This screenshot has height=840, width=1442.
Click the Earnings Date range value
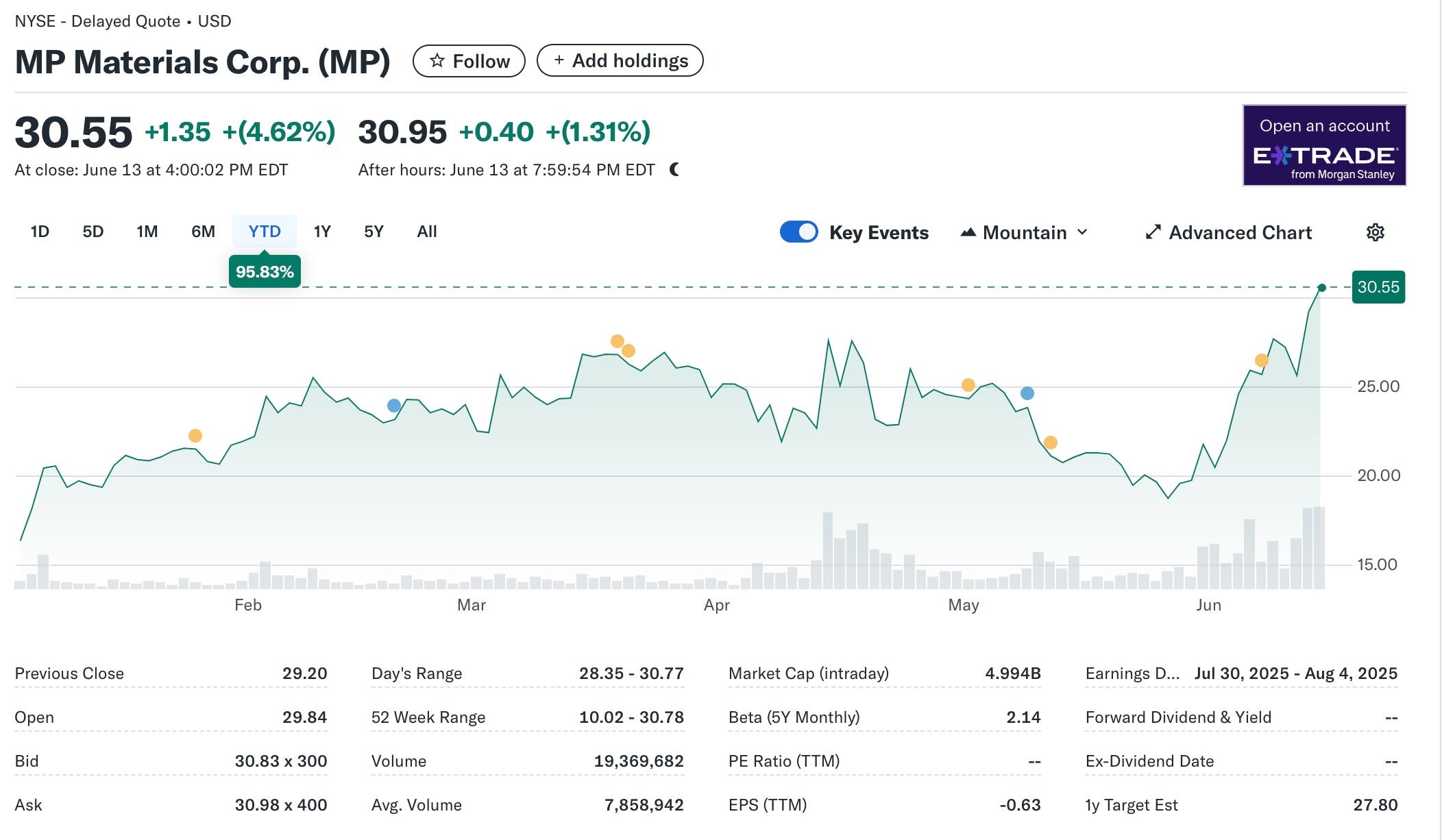(x=1295, y=674)
